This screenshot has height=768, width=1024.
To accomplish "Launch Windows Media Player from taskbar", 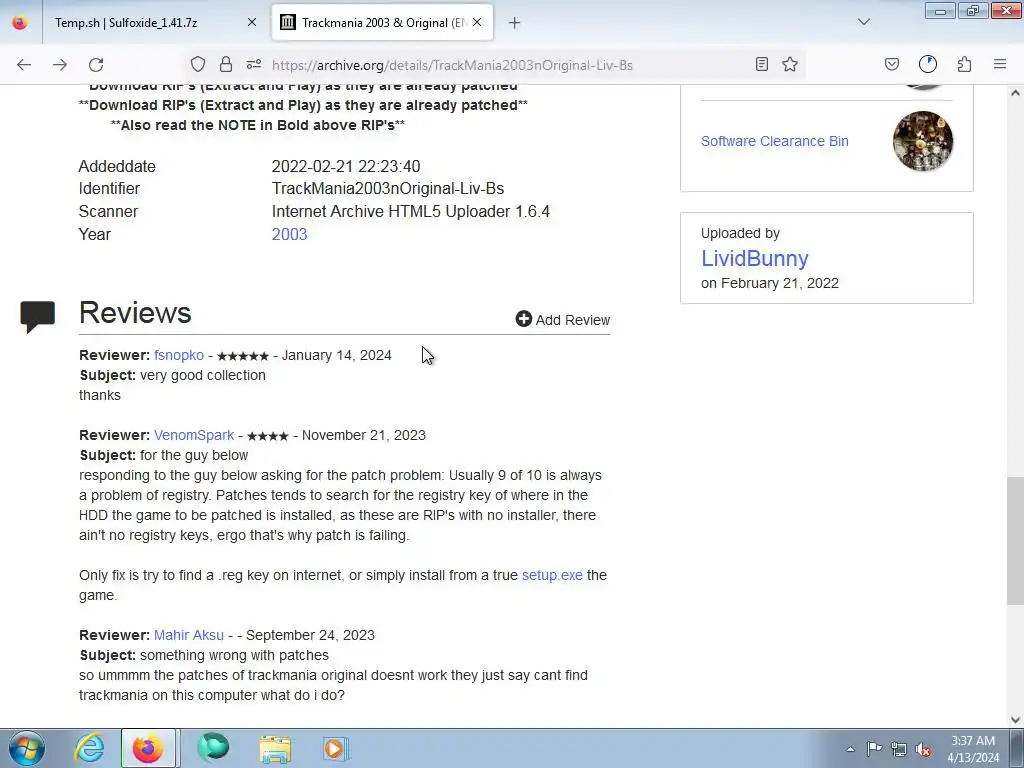I will click(336, 748).
